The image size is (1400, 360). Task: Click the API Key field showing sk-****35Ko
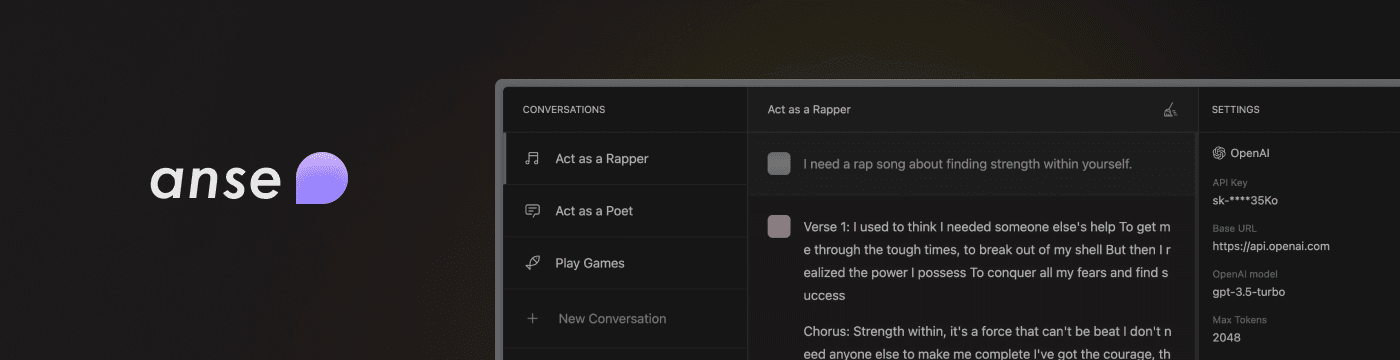pos(1245,200)
